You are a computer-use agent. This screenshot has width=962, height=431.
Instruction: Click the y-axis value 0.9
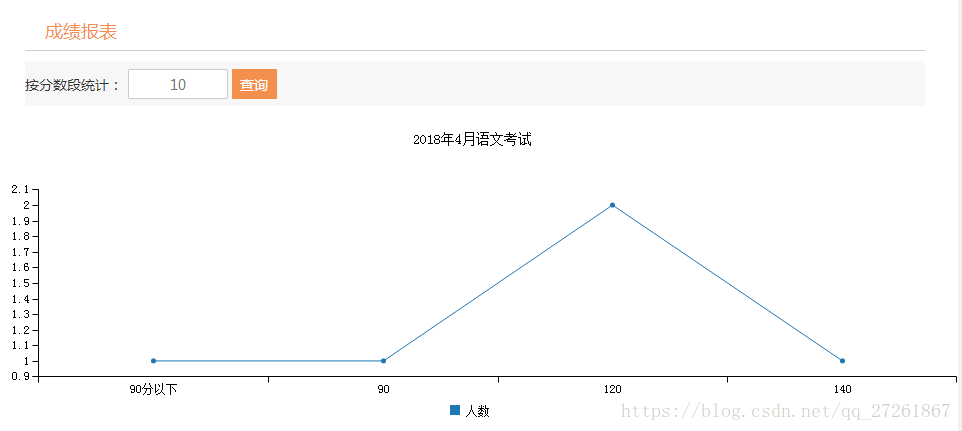coord(21,376)
